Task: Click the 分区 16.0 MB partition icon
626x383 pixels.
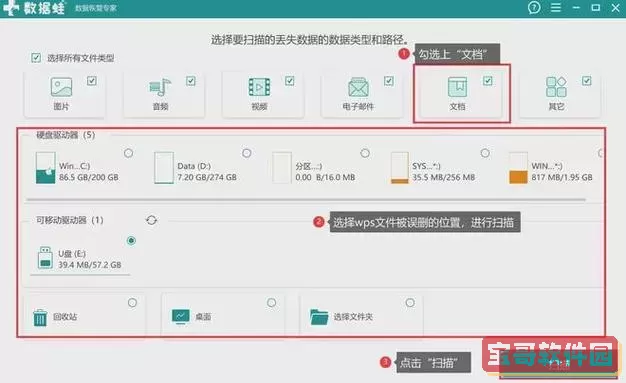Action: pyautogui.click(x=282, y=168)
